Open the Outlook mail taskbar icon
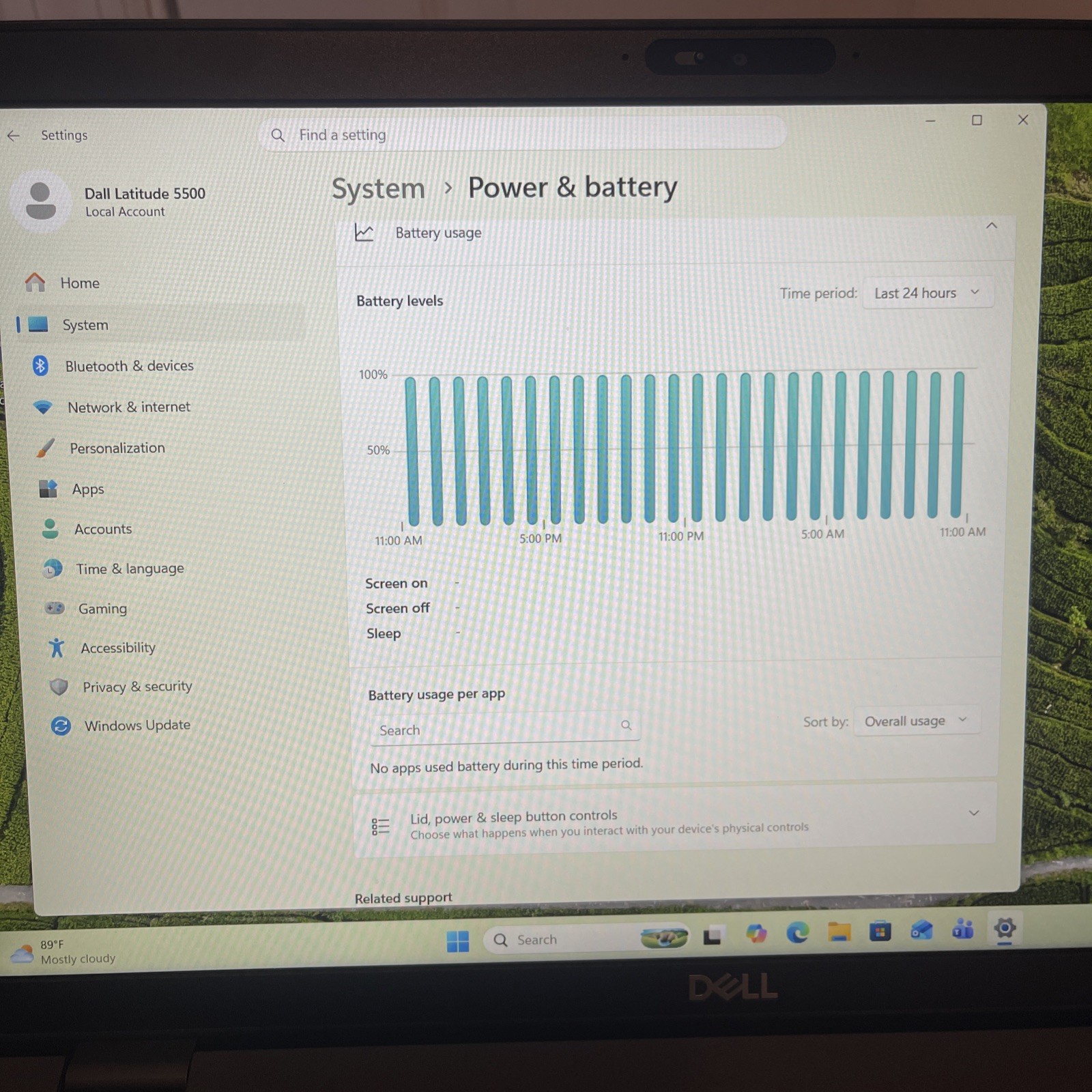Viewport: 1092px width, 1092px height. click(921, 930)
